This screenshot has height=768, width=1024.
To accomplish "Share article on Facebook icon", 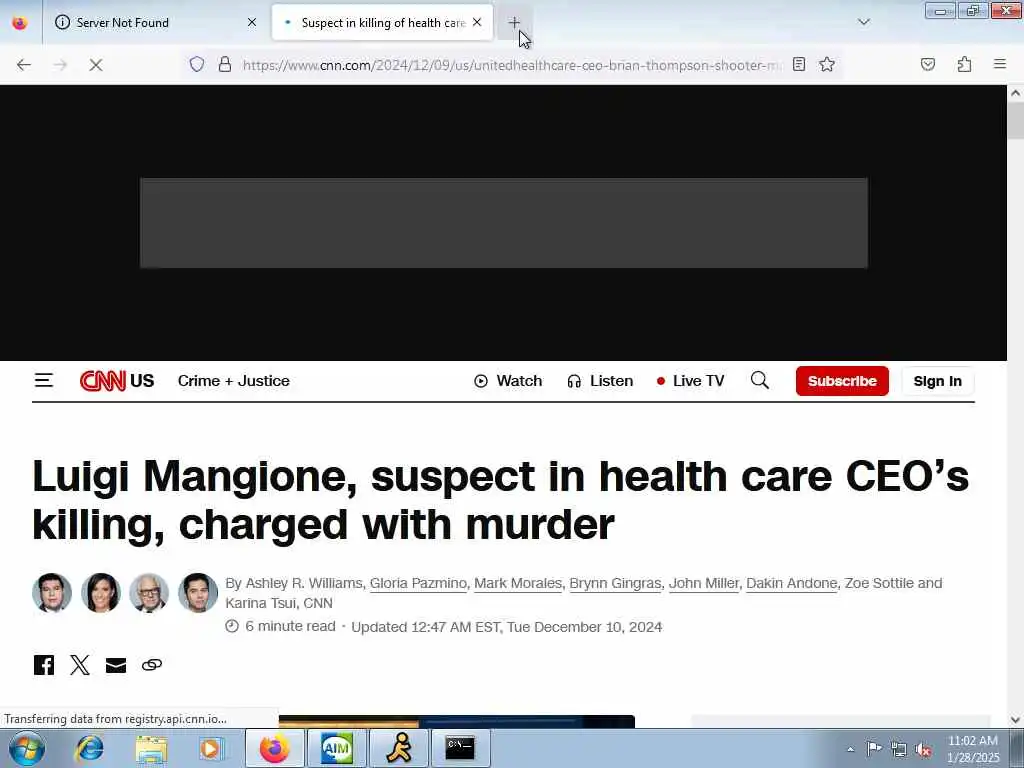I will tap(44, 665).
